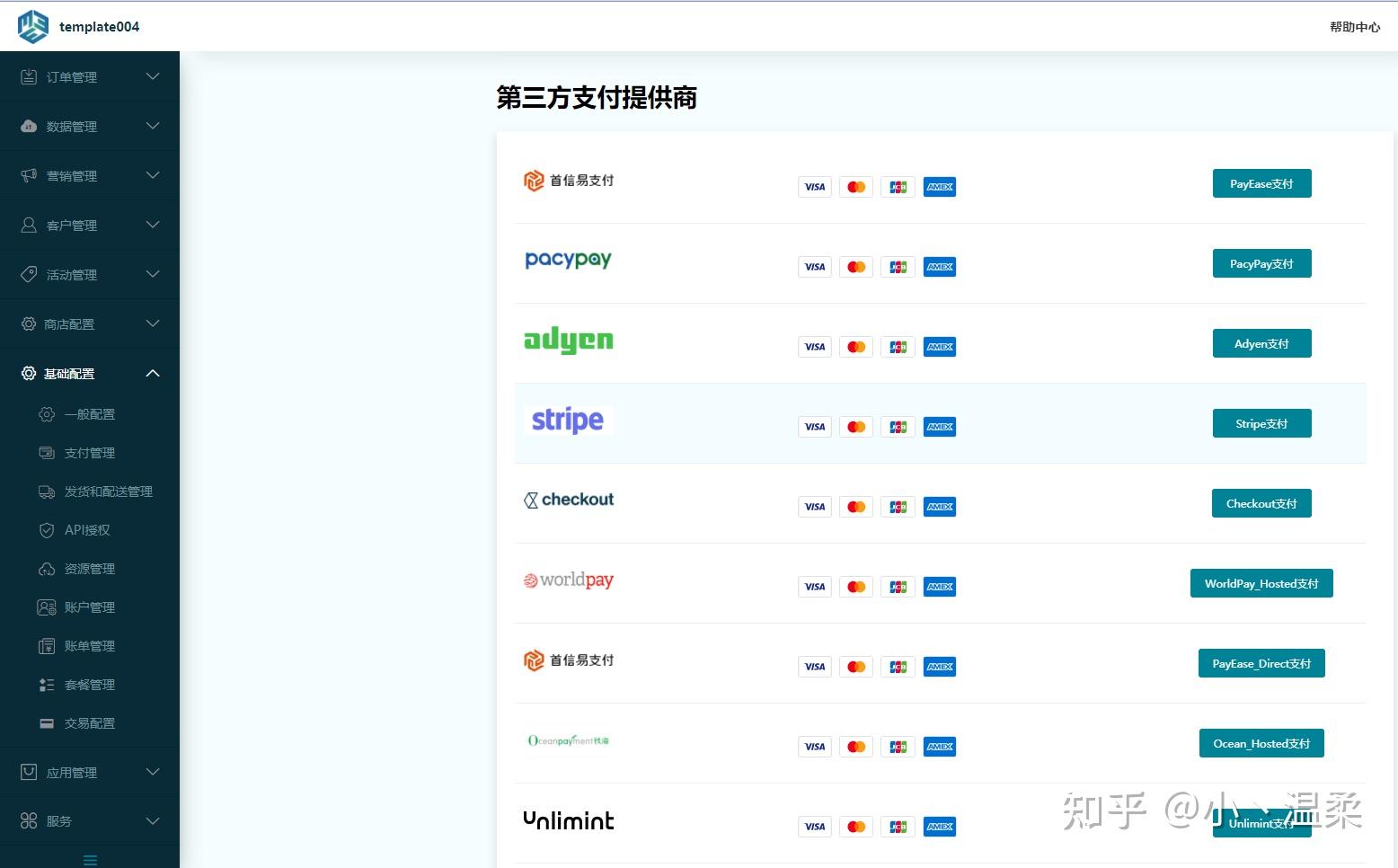
Task: Click the 套餐管理 list icon
Action: pyautogui.click(x=47, y=685)
